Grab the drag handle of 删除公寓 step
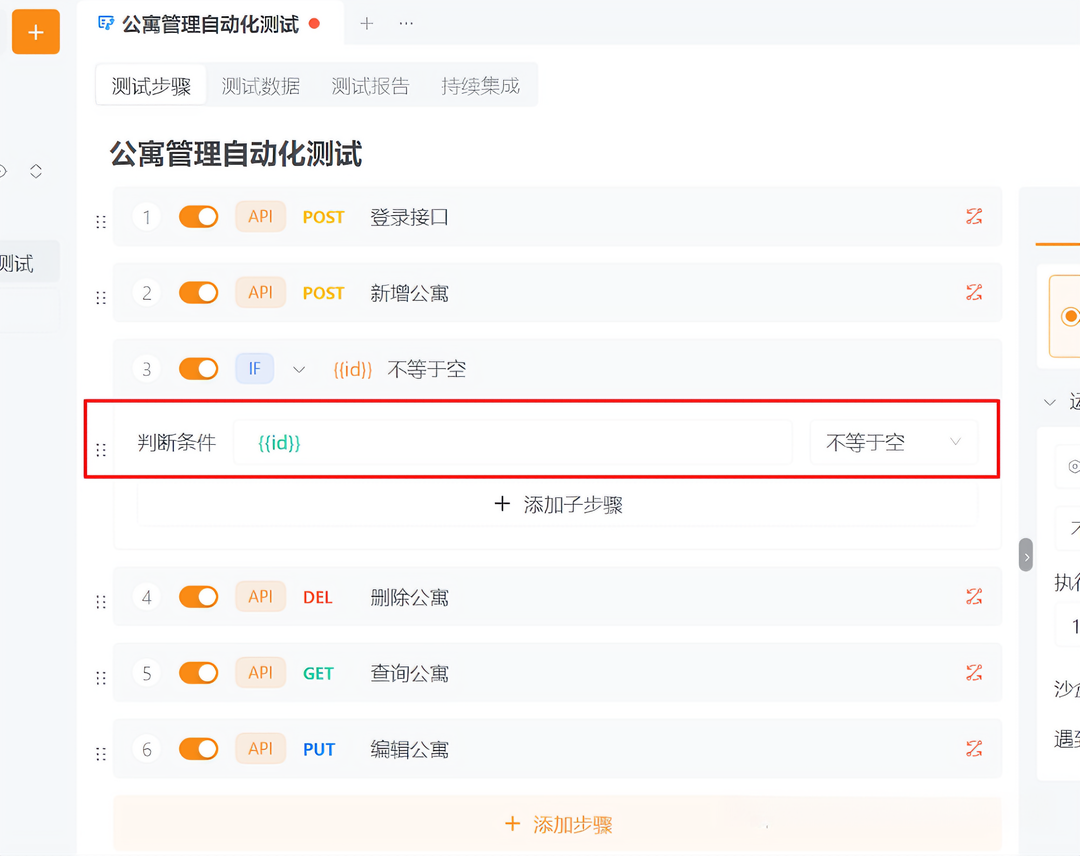1080x856 pixels. pyautogui.click(x=101, y=602)
